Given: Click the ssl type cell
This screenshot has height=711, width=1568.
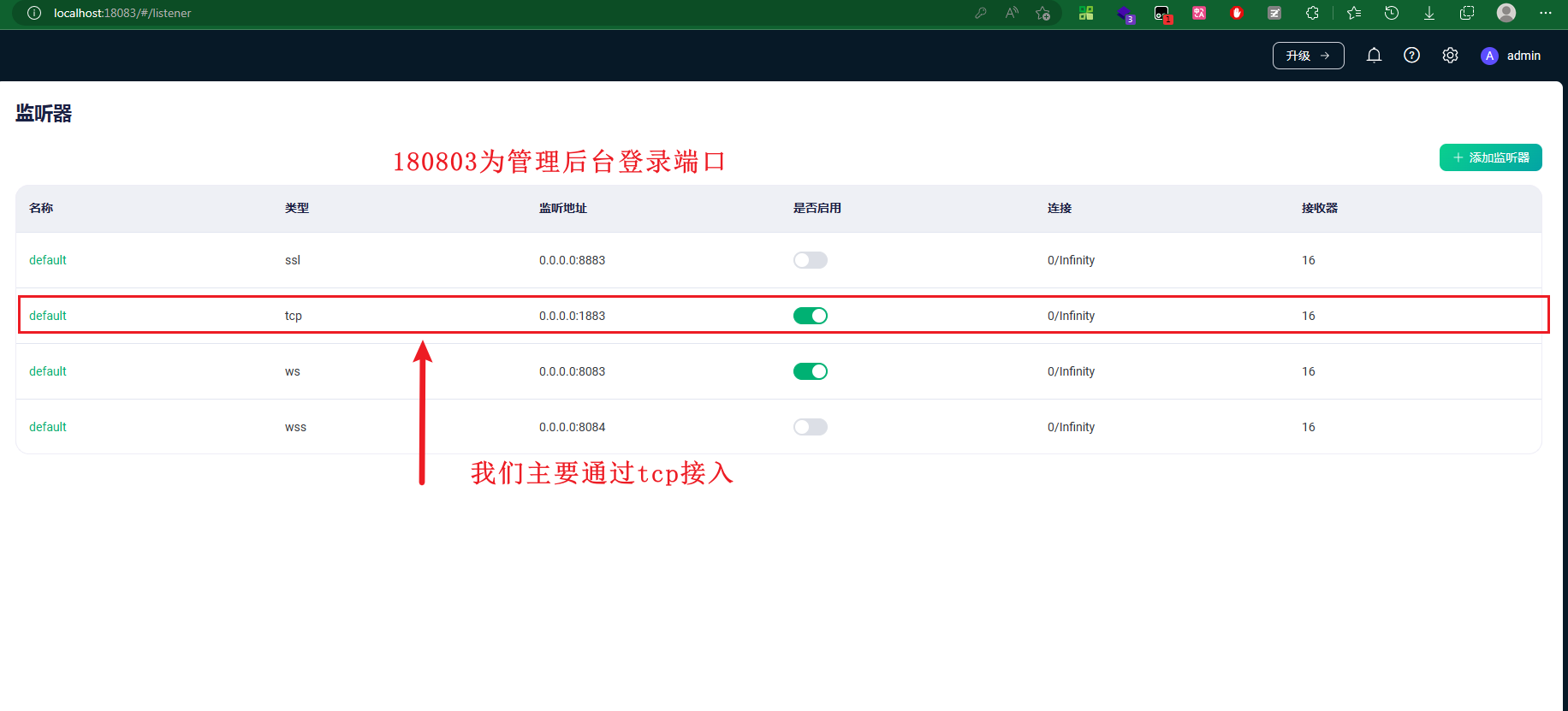Looking at the screenshot, I should 293,260.
